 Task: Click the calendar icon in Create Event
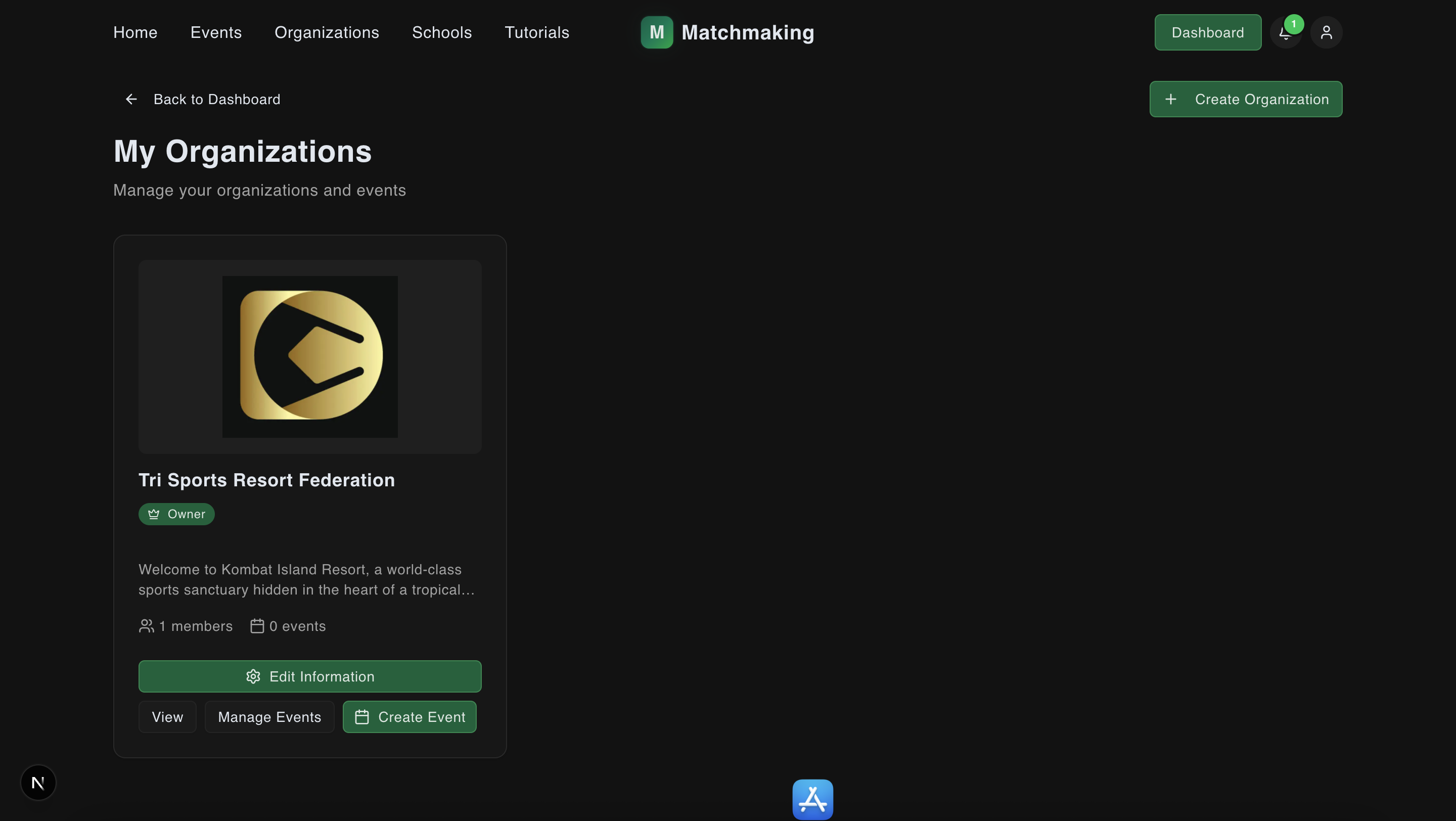[x=362, y=717]
